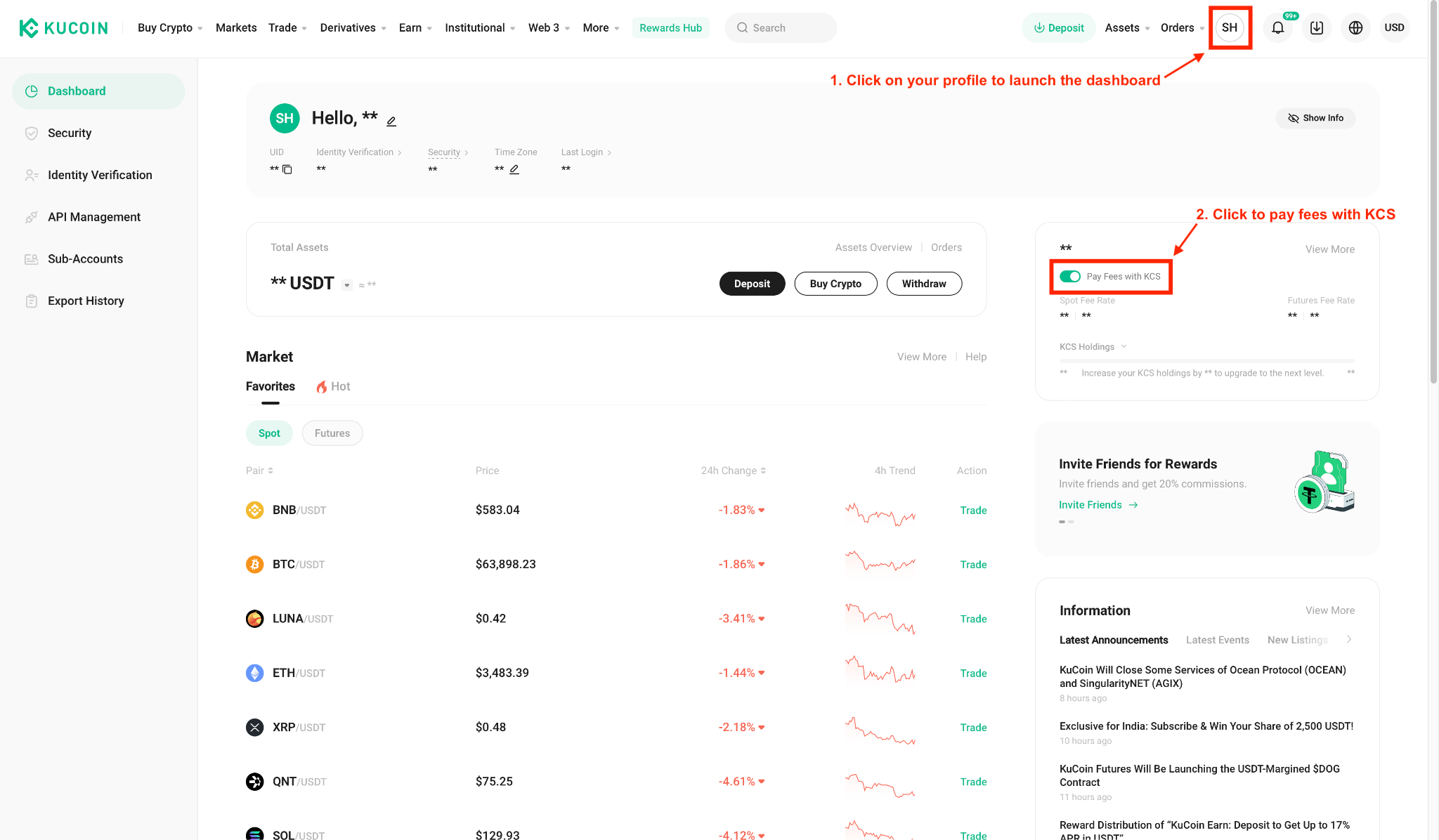
Task: Click the Hot flame icon
Action: click(321, 387)
